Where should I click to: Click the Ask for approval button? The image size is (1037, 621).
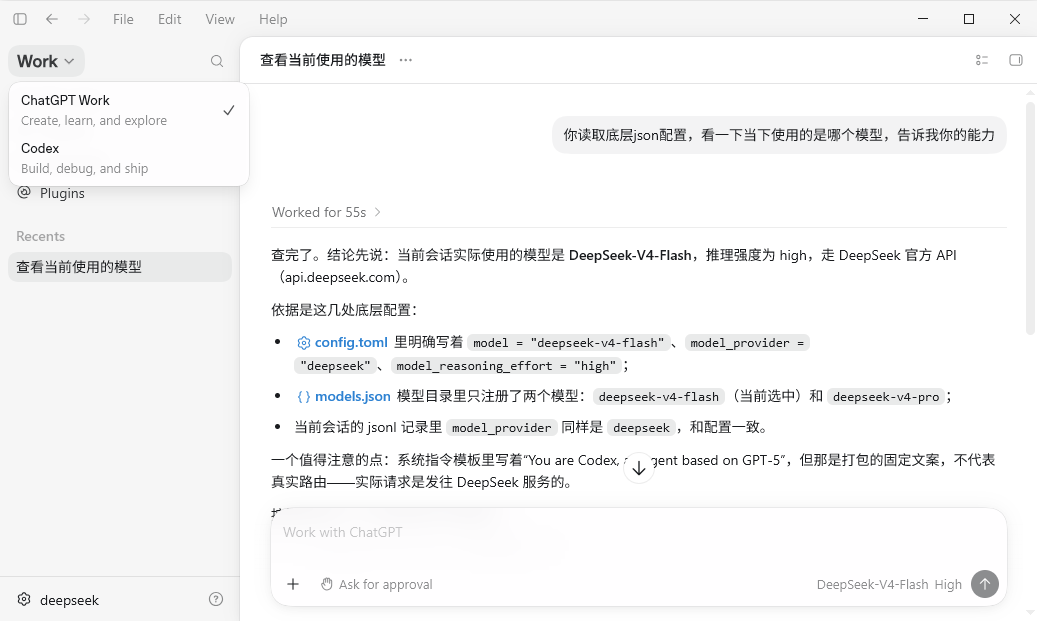click(x=376, y=585)
